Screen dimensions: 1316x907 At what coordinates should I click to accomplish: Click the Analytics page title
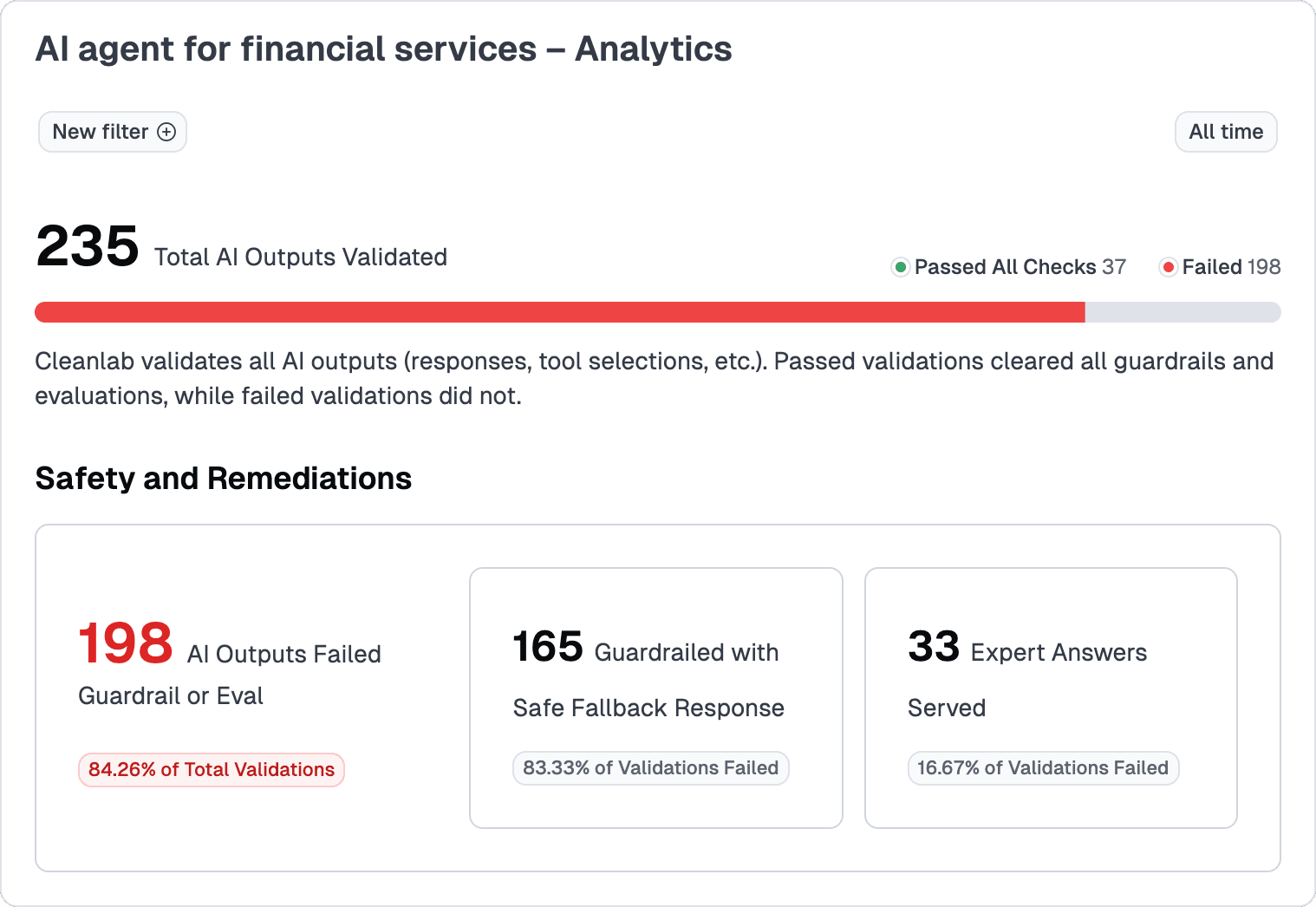pyautogui.click(x=383, y=49)
